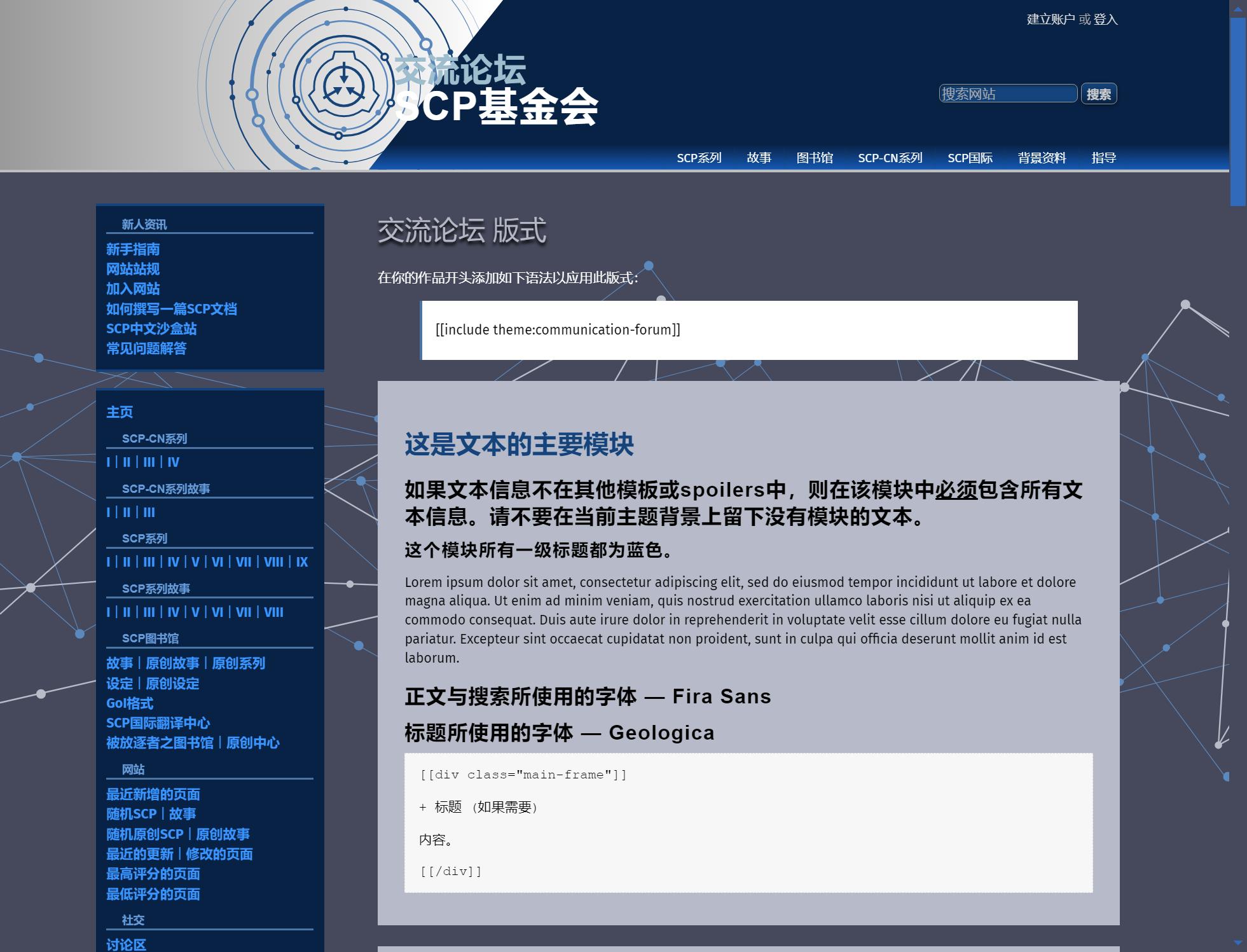Image resolution: width=1247 pixels, height=952 pixels.
Task: Go to 主页 homepage from sidebar
Action: (x=120, y=412)
